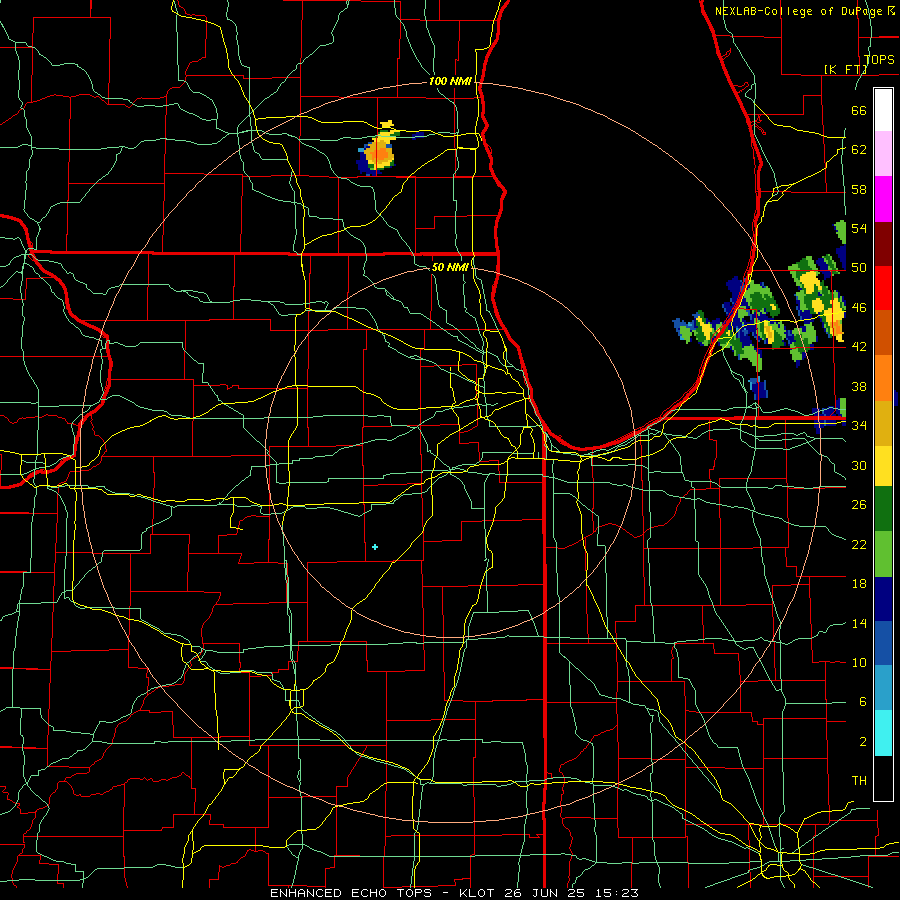The height and width of the screenshot is (900, 900).
Task: Pick the light green legend swatch
Action: click(x=883, y=554)
